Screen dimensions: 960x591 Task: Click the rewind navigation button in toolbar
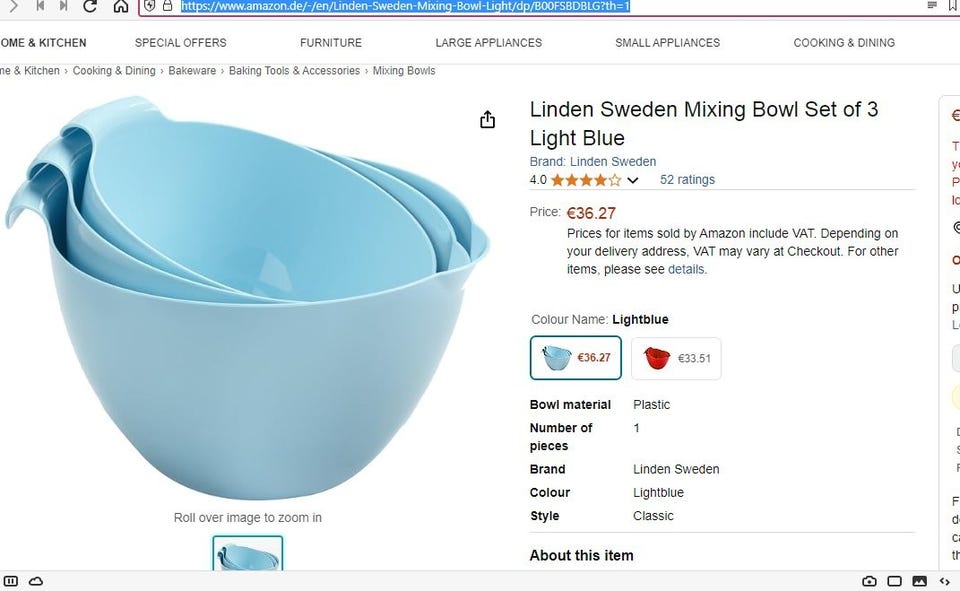pyautogui.click(x=40, y=6)
